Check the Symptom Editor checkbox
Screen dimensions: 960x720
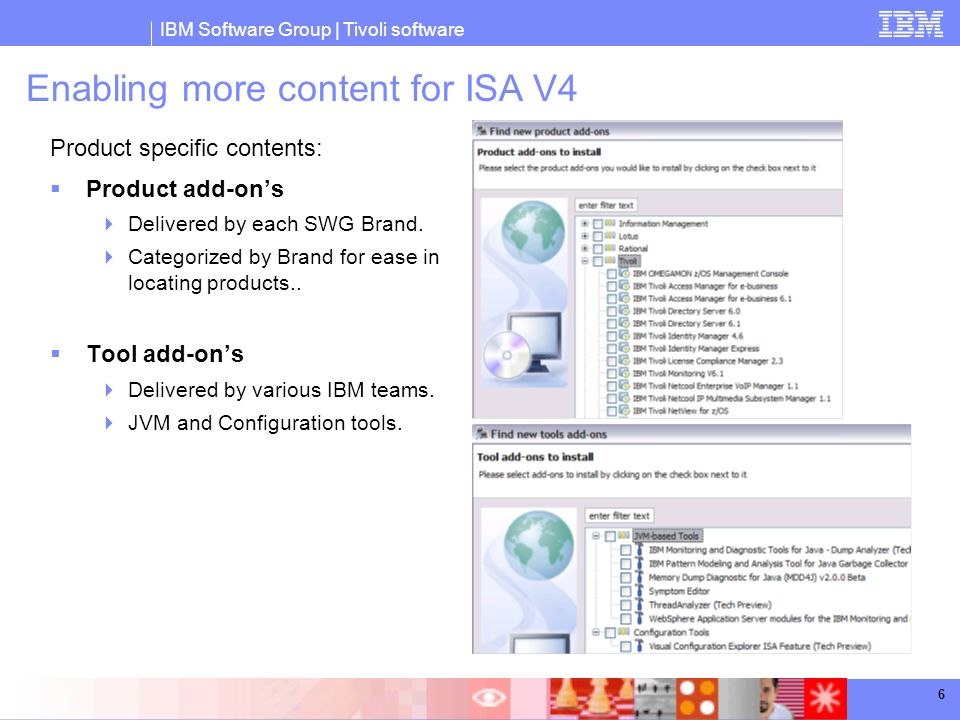pos(626,591)
